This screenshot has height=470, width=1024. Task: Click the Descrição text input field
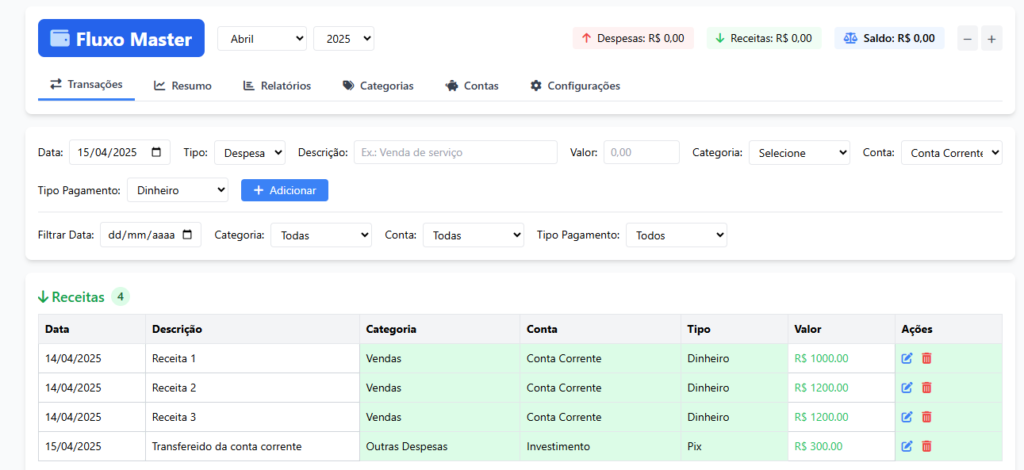[455, 153]
